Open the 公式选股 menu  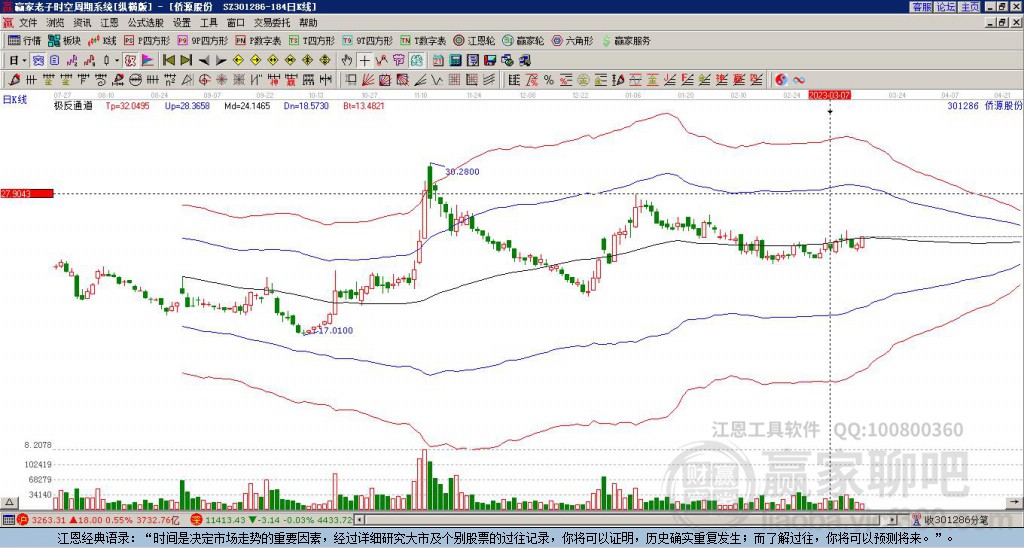(146, 23)
